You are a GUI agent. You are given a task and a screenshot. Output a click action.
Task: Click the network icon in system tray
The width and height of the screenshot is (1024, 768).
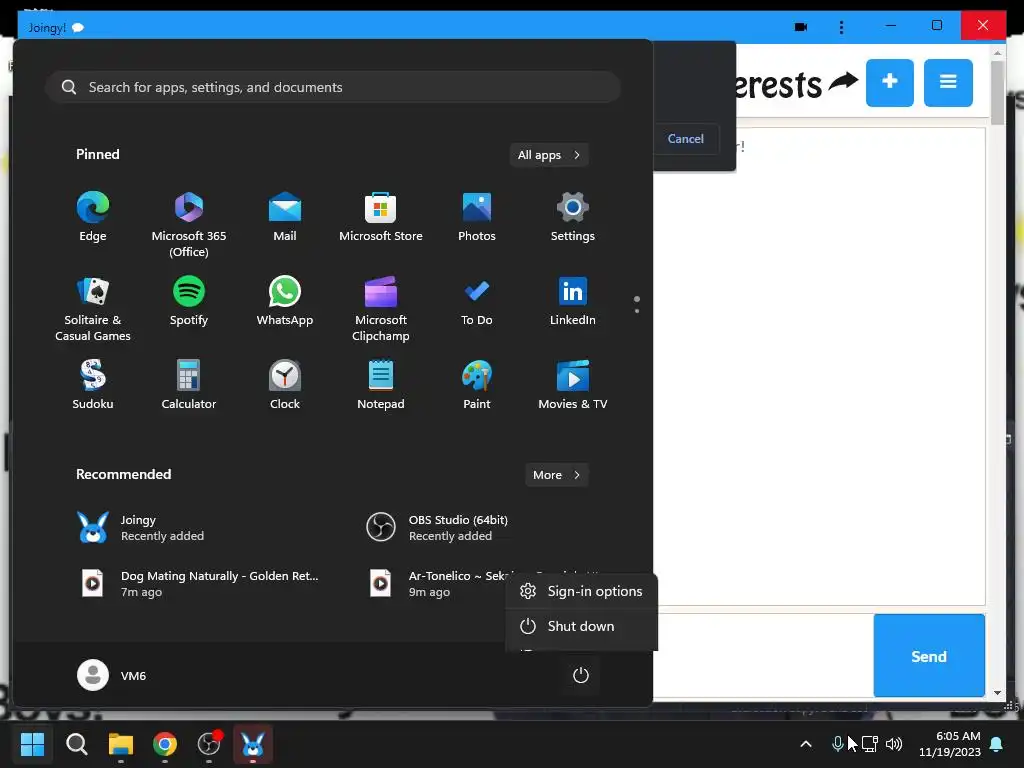[x=870, y=744]
